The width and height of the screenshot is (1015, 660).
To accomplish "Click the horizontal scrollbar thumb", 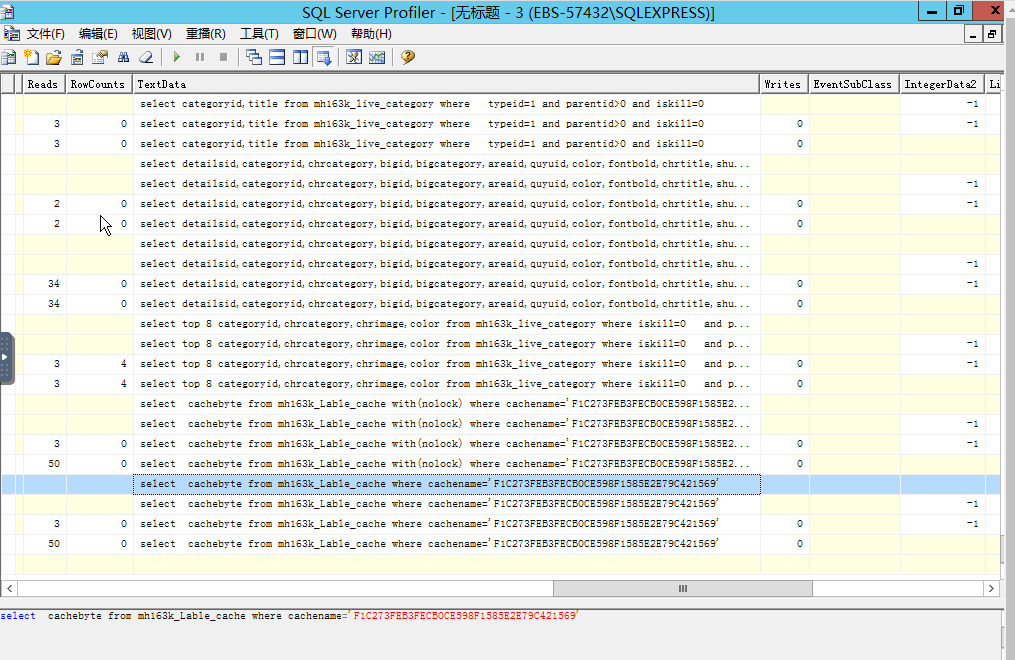I will (x=682, y=588).
